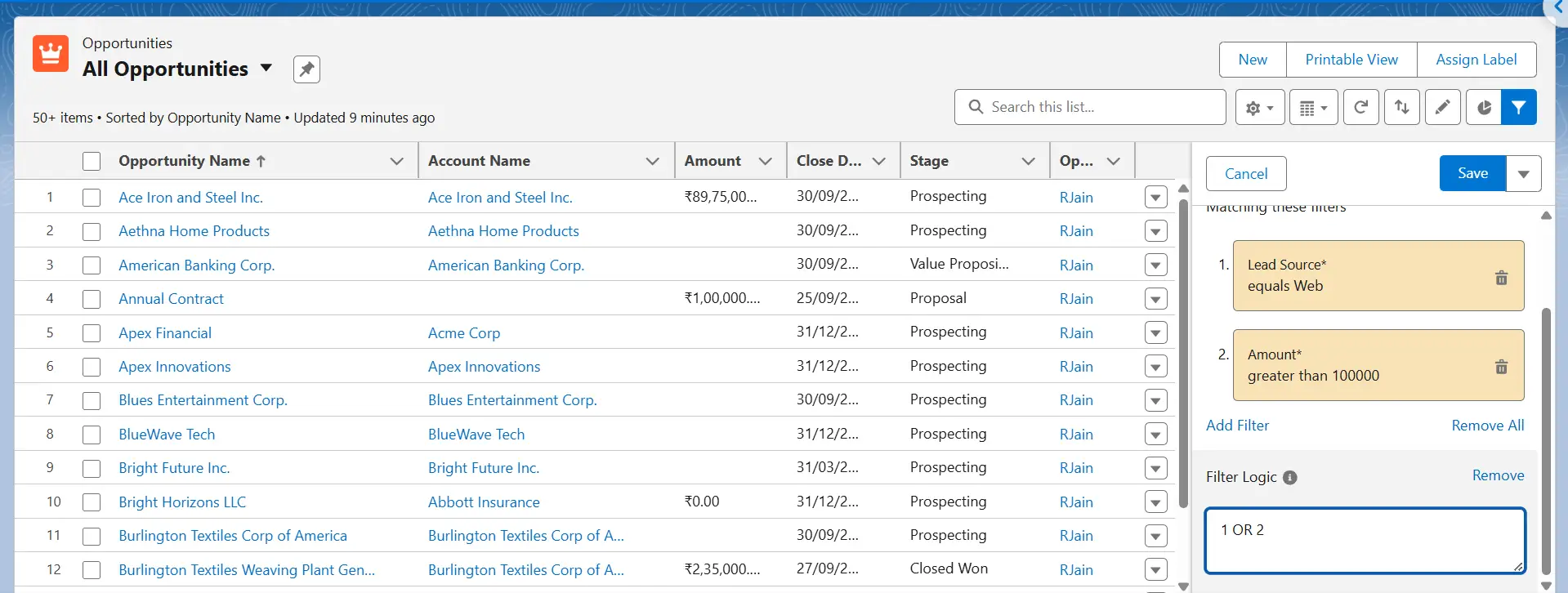Screen dimensions: 1568x593
Task: Click Assign Label button
Action: [x=1476, y=60]
